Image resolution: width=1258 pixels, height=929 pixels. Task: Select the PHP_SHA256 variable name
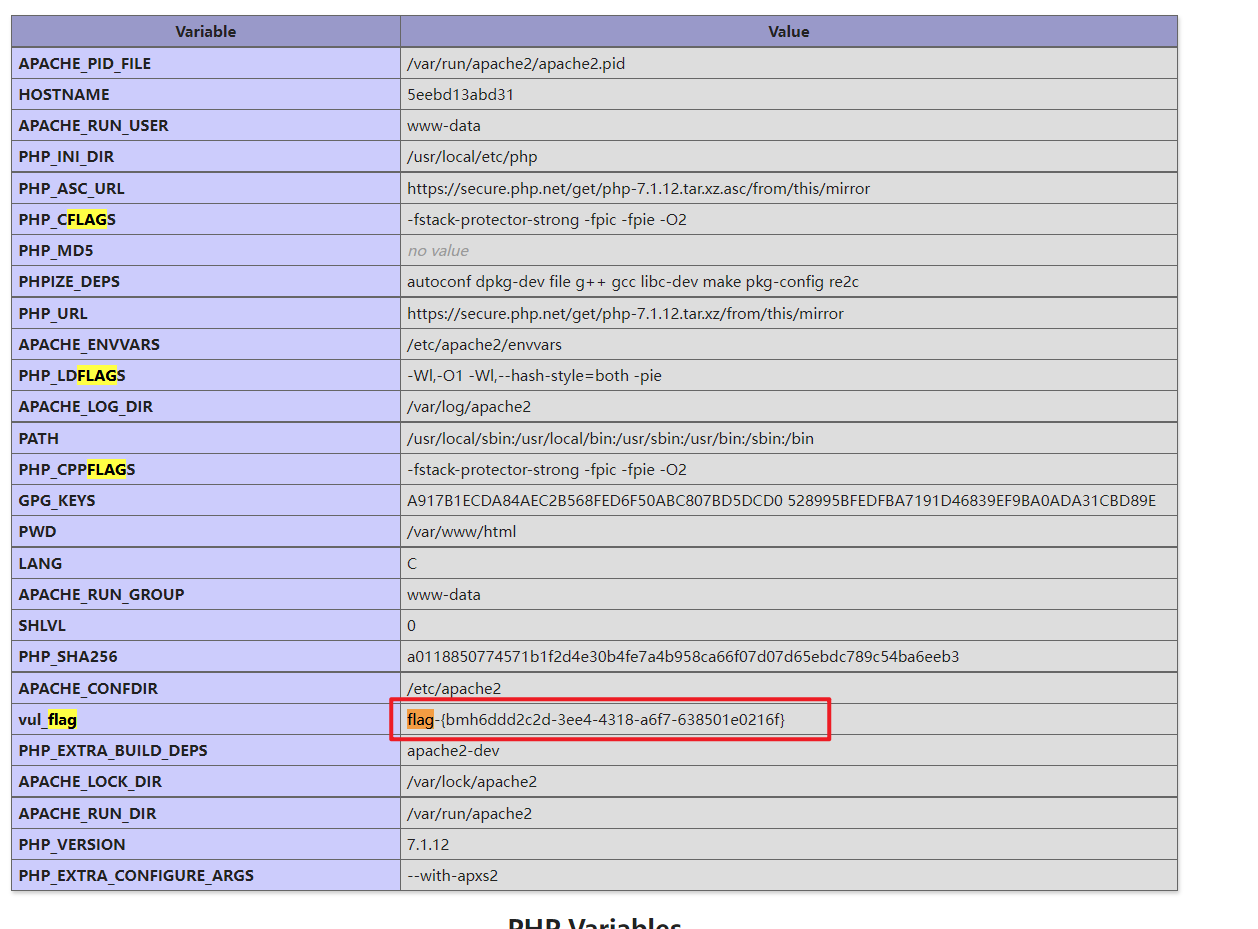pos(67,656)
